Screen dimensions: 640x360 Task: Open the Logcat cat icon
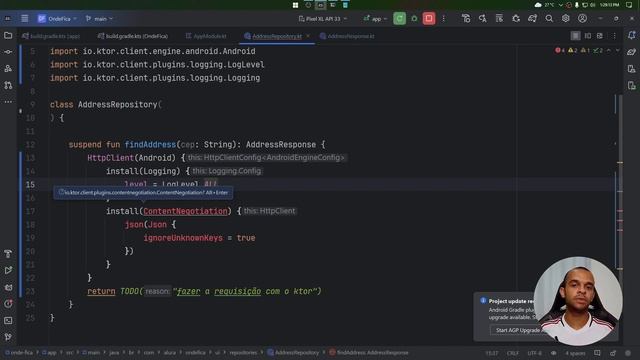click(x=8, y=287)
